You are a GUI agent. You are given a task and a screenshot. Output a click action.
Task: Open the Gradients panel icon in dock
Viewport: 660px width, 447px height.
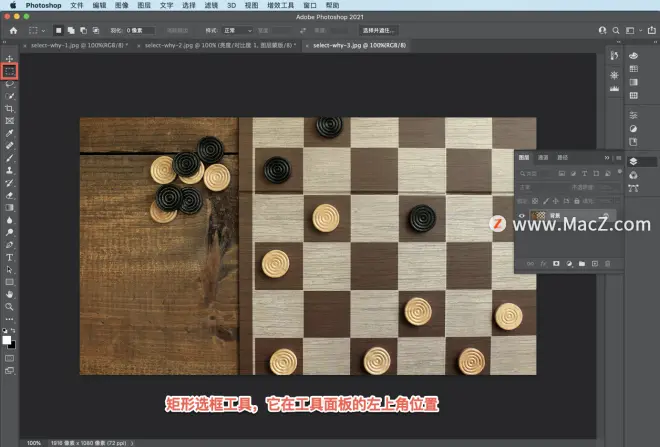(633, 82)
